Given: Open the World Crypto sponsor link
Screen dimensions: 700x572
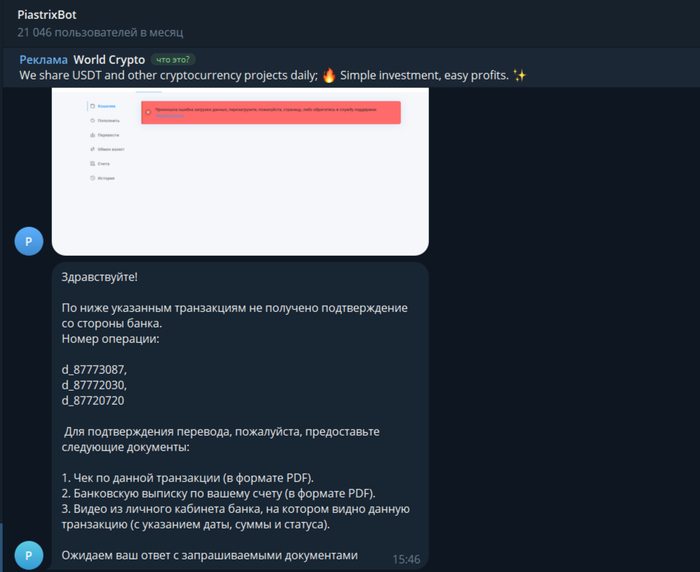Looking at the screenshot, I should pyautogui.click(x=109, y=59).
